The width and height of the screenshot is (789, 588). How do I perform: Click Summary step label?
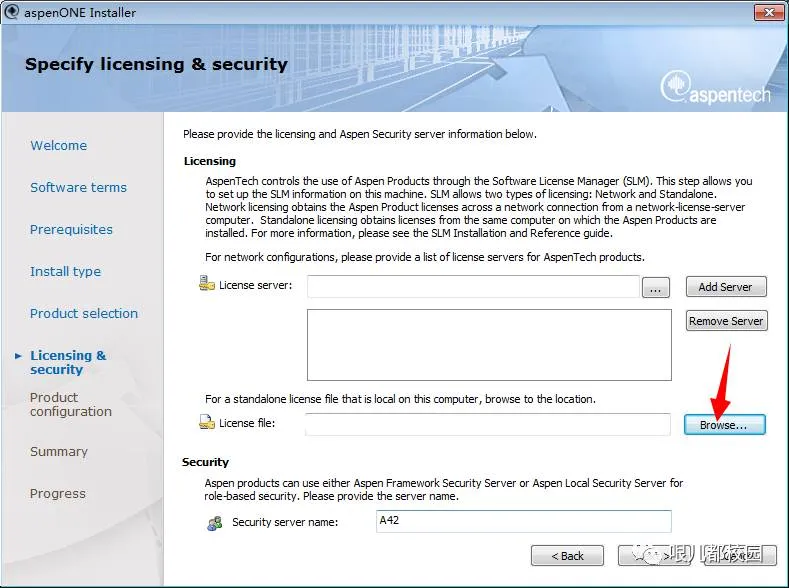(x=59, y=452)
